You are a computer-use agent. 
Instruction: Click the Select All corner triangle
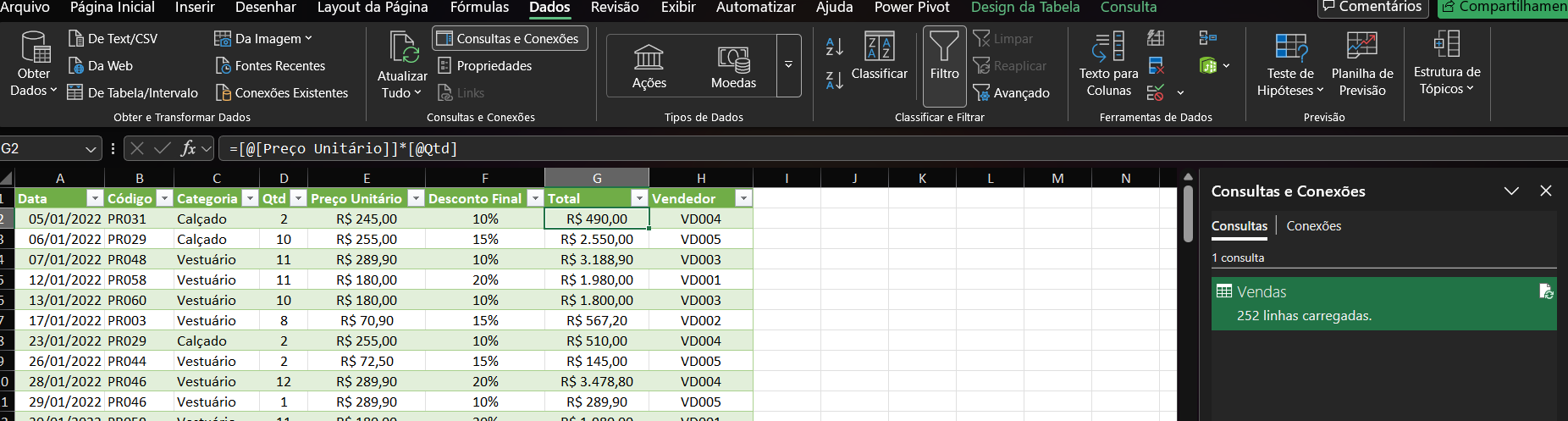(x=7, y=178)
